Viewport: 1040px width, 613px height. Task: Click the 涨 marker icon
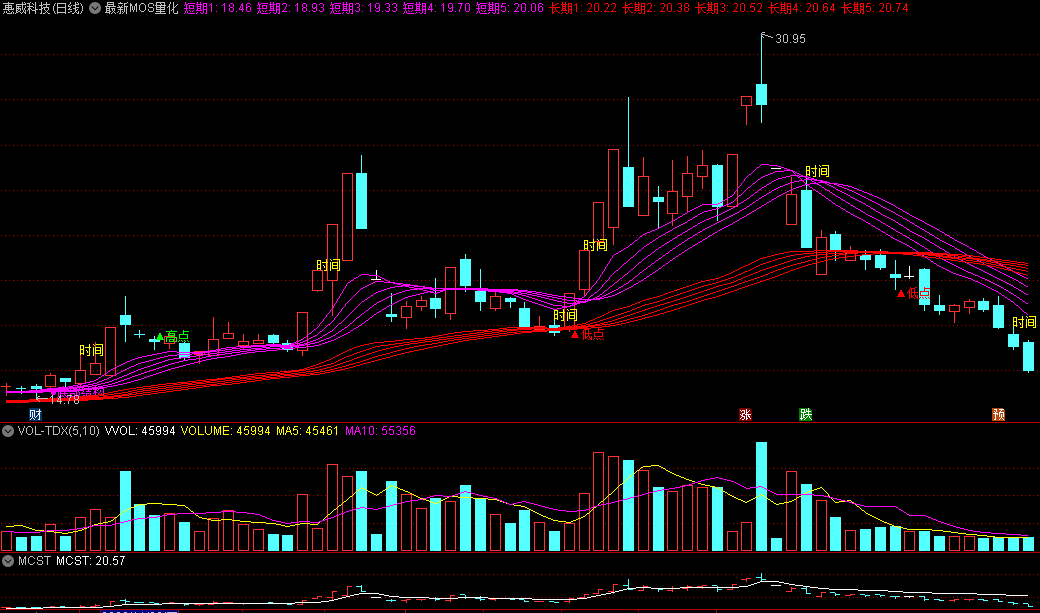(746, 415)
